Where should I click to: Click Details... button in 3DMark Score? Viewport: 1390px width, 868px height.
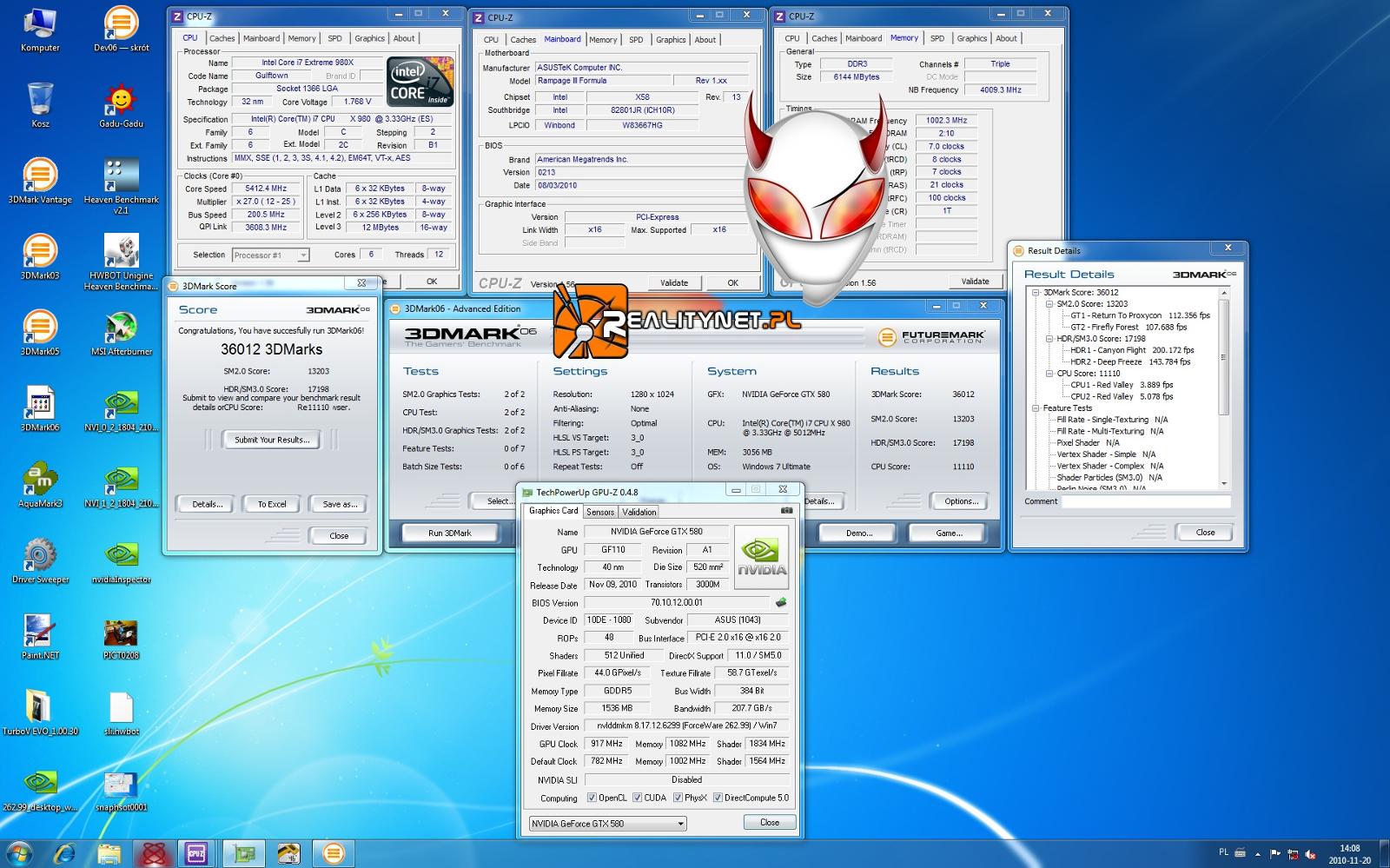coord(208,504)
